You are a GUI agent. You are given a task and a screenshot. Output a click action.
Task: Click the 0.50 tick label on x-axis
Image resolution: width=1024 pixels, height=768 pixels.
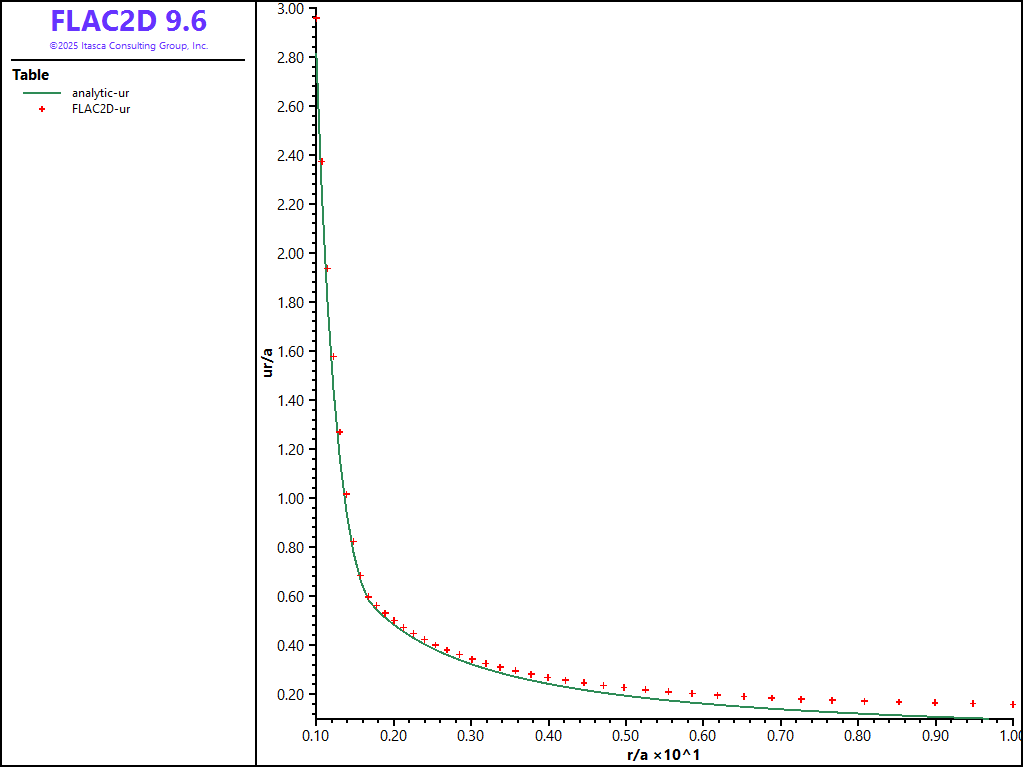pos(625,736)
